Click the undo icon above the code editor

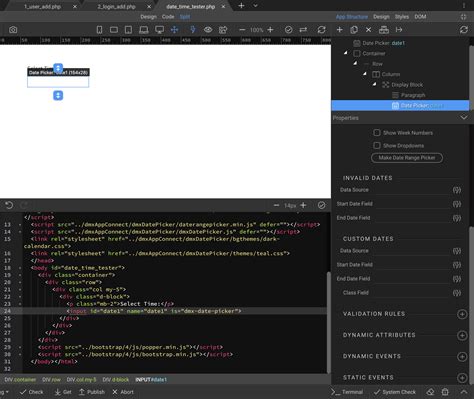coord(9,205)
